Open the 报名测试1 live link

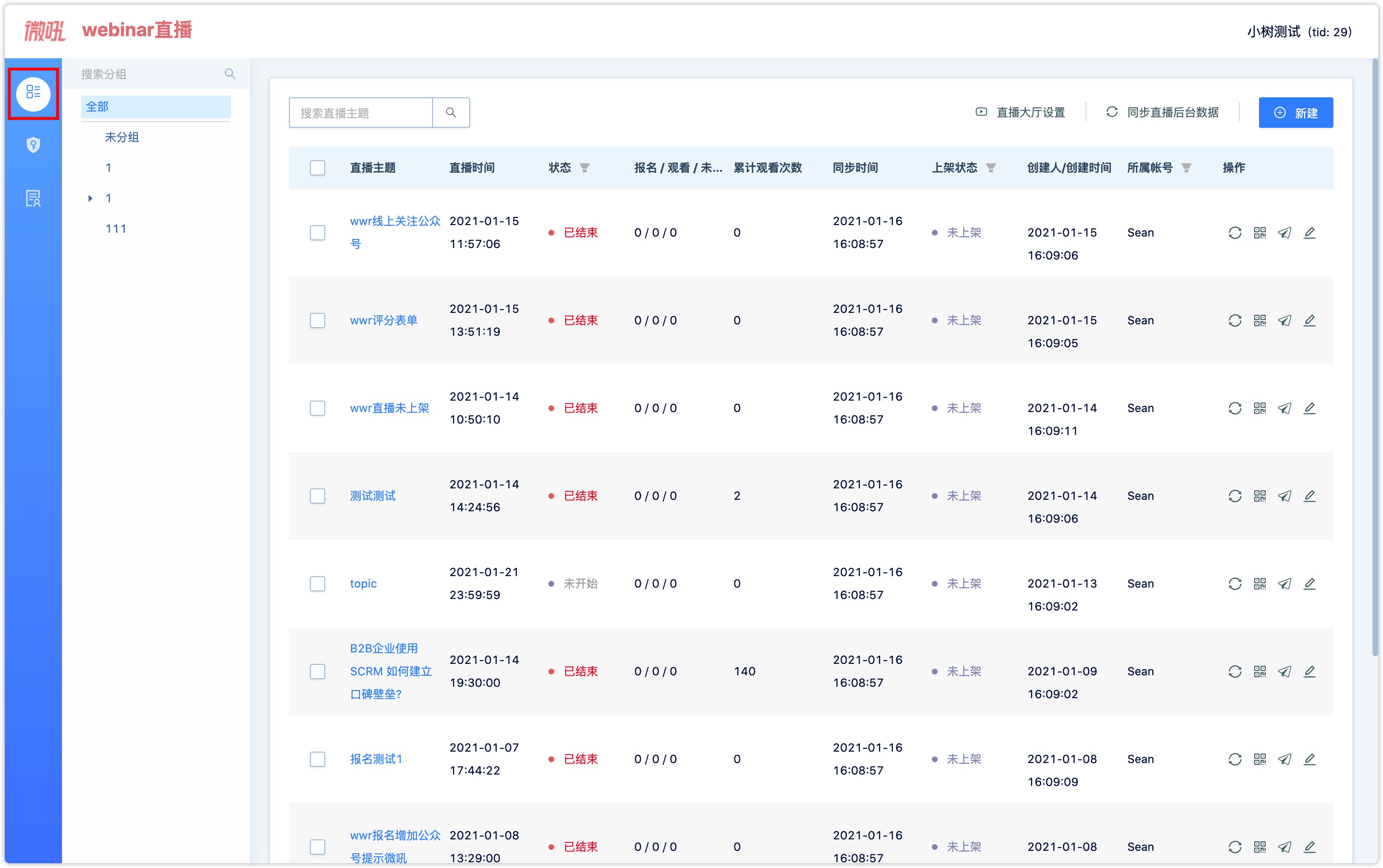tap(376, 759)
